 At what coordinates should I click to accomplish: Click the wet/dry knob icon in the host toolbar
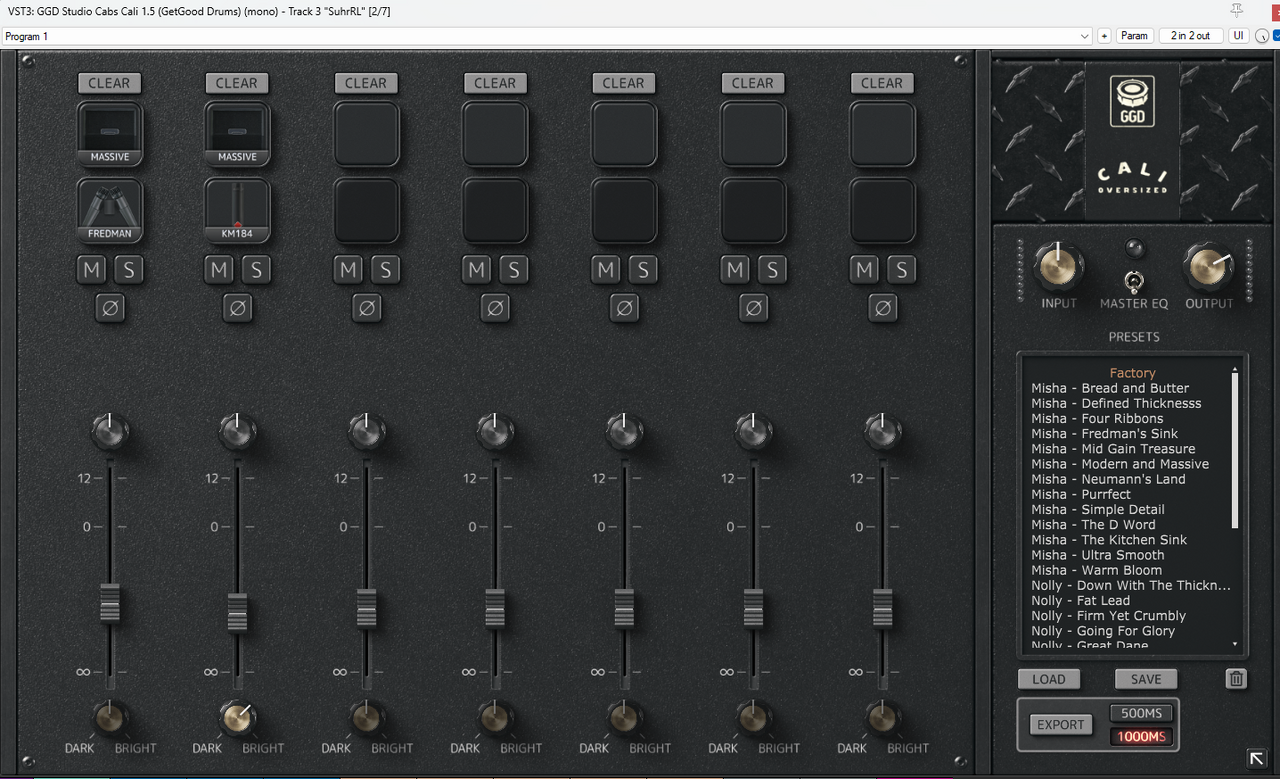pyautogui.click(x=1262, y=36)
